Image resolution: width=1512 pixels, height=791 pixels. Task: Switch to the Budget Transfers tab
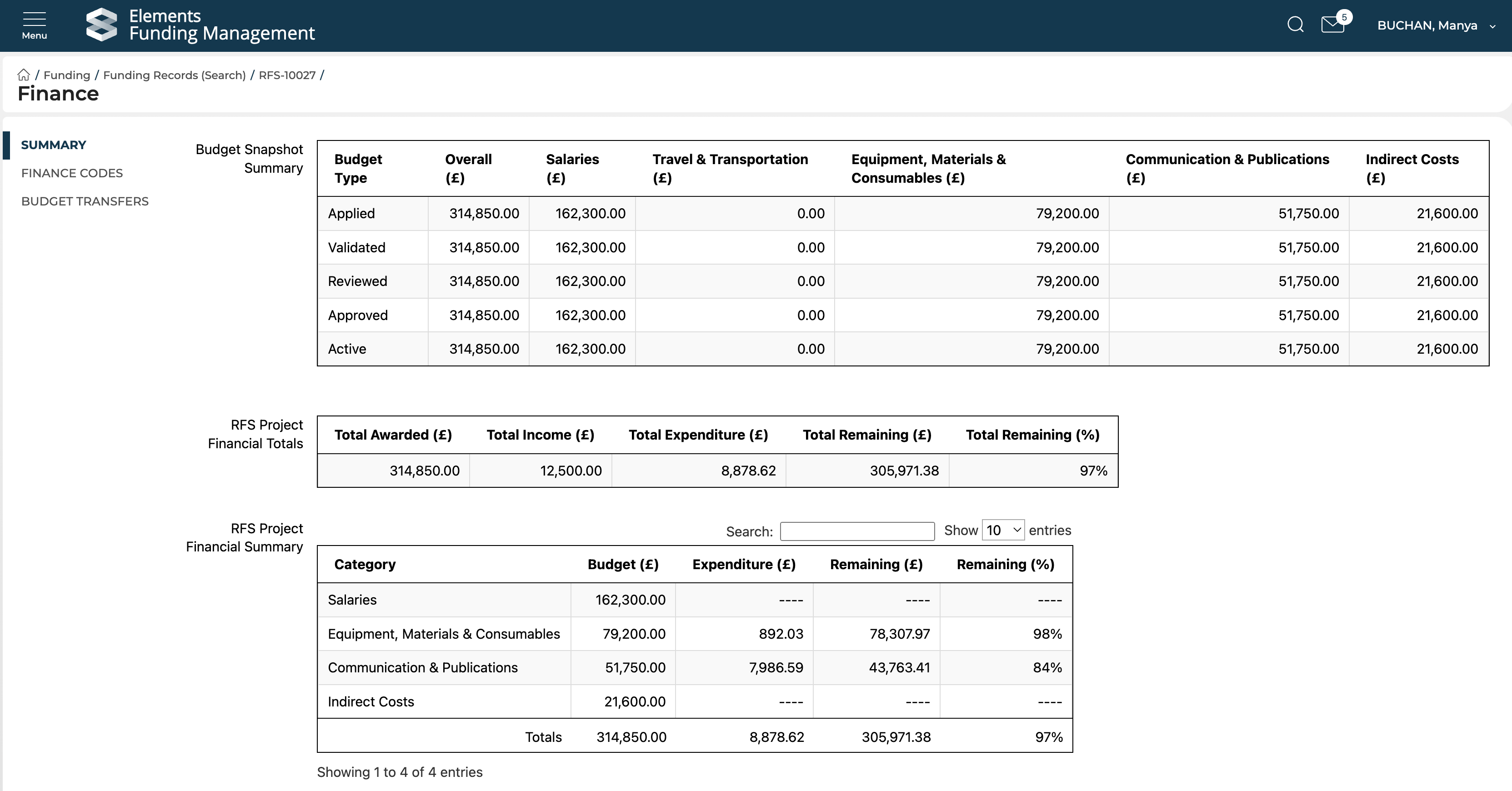pyautogui.click(x=85, y=201)
